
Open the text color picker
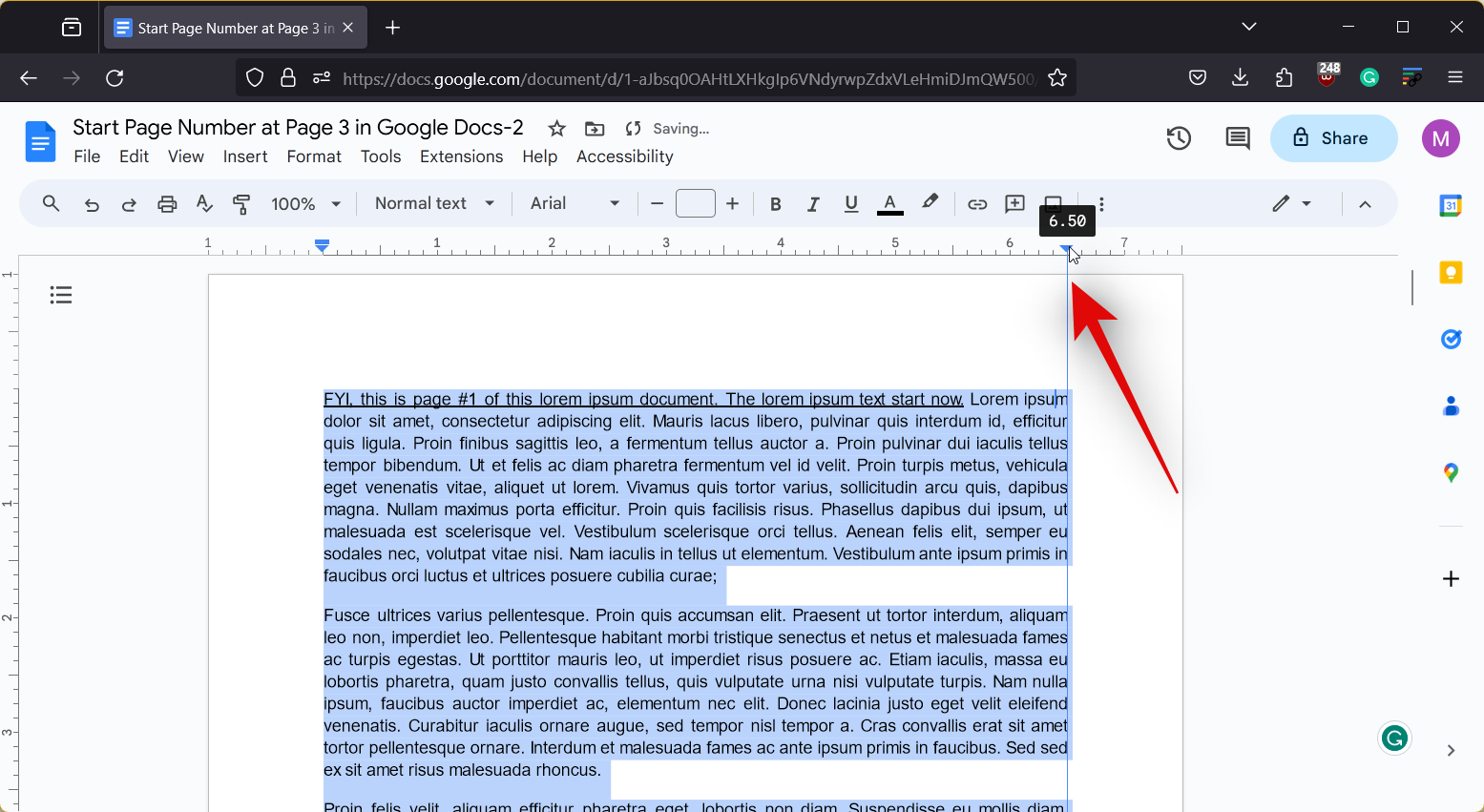pos(889,204)
